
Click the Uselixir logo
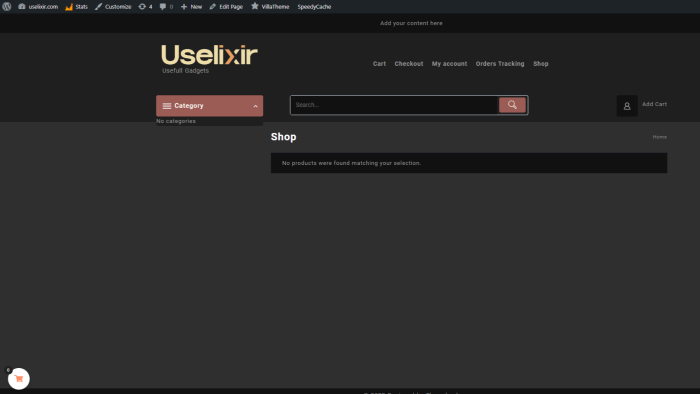209,55
